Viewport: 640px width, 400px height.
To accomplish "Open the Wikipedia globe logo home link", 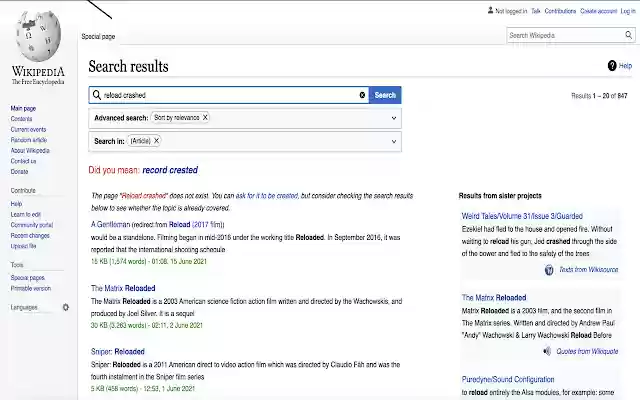I will click(x=38, y=48).
